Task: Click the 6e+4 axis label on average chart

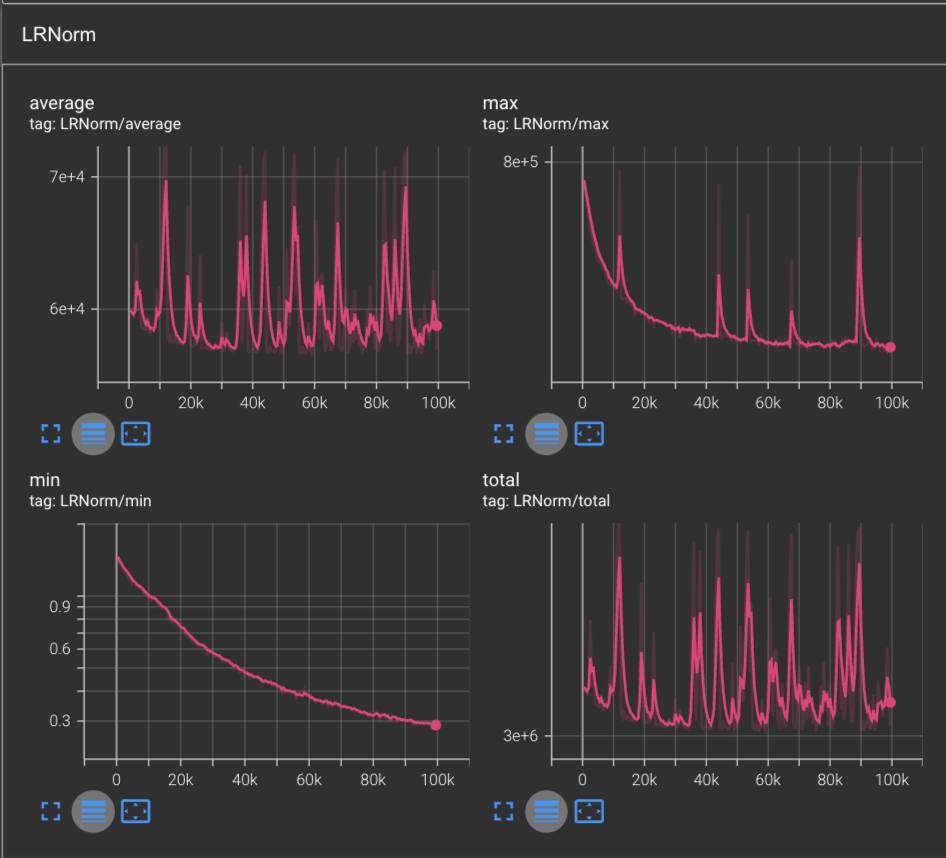Action: pos(67,309)
